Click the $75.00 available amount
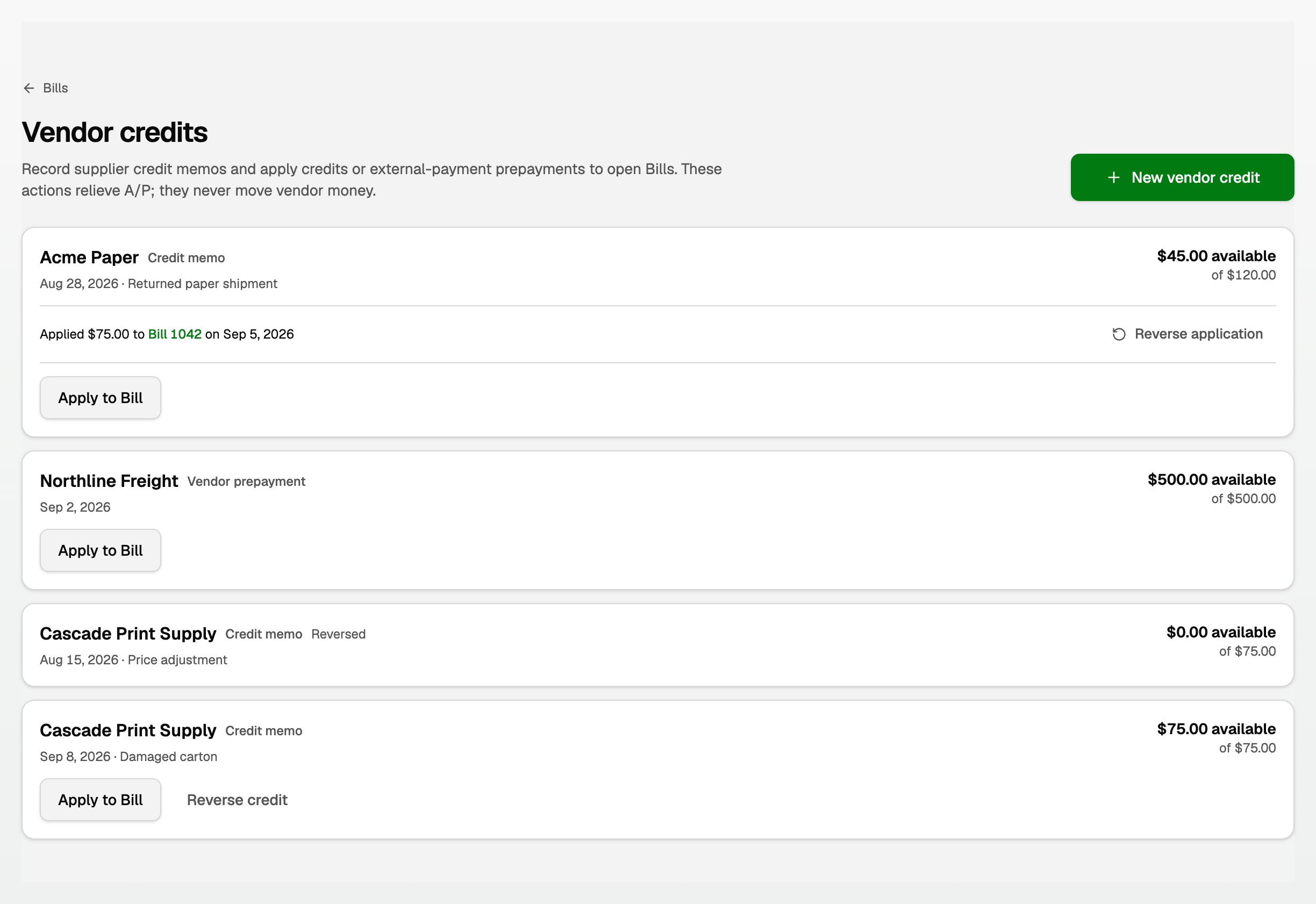Screen dimensions: 1316x904 (1215, 729)
